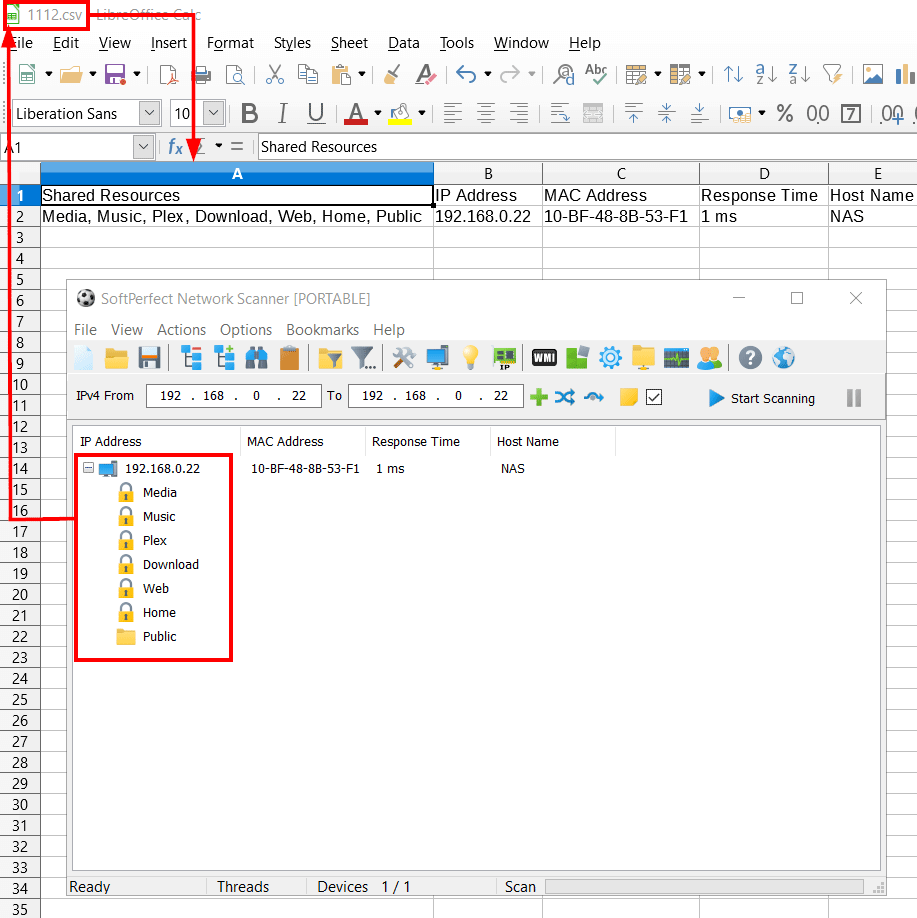
Task: Open the font name dropdown Liberation Sans
Action: [149, 113]
